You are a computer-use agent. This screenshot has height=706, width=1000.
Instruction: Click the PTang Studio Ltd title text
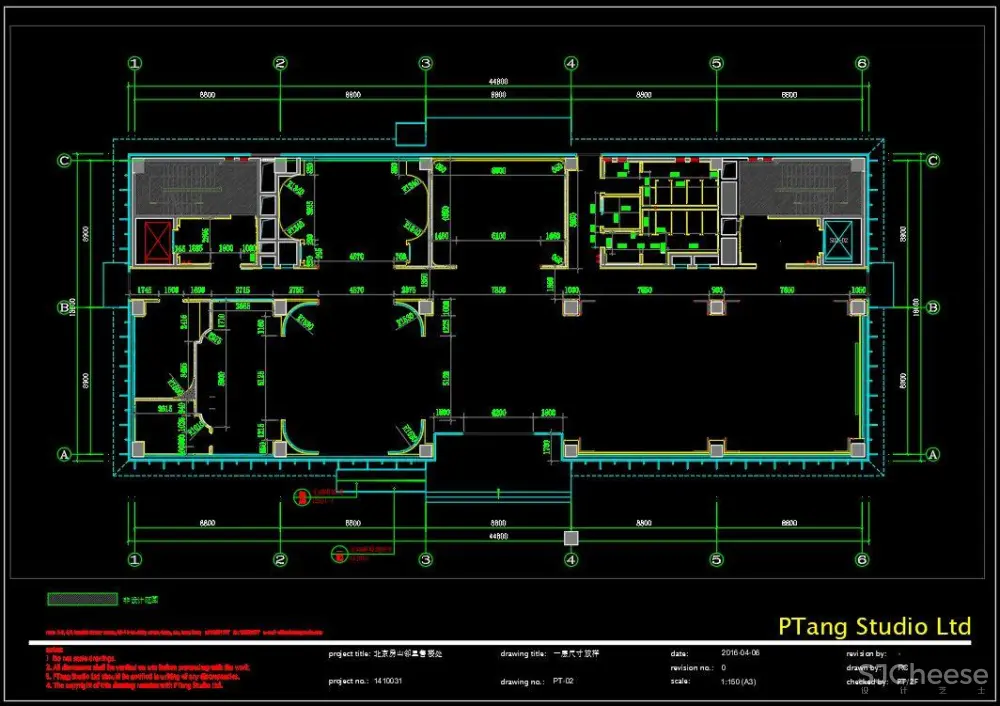(x=874, y=627)
